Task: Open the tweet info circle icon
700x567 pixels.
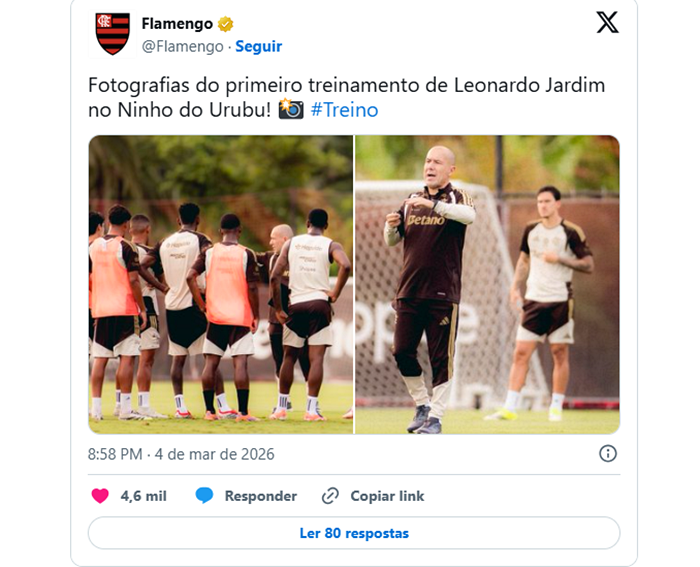Action: (x=608, y=454)
